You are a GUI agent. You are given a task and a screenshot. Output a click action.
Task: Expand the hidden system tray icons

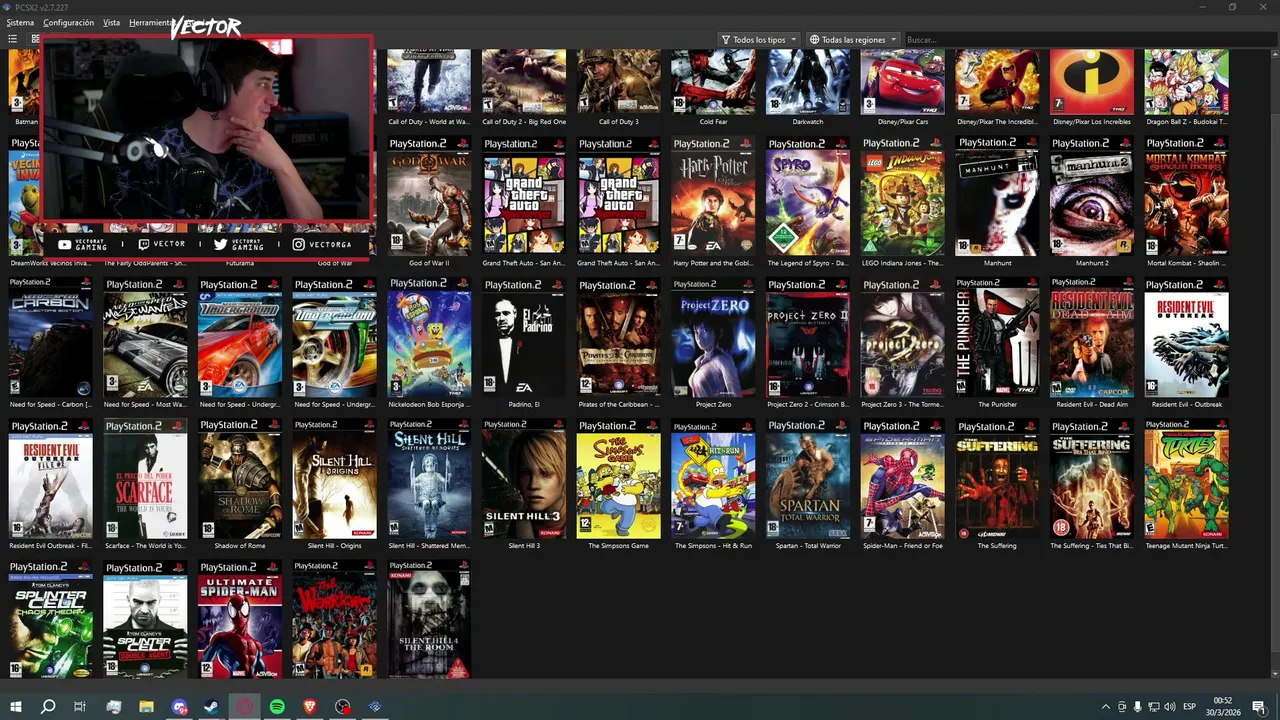pos(1105,707)
